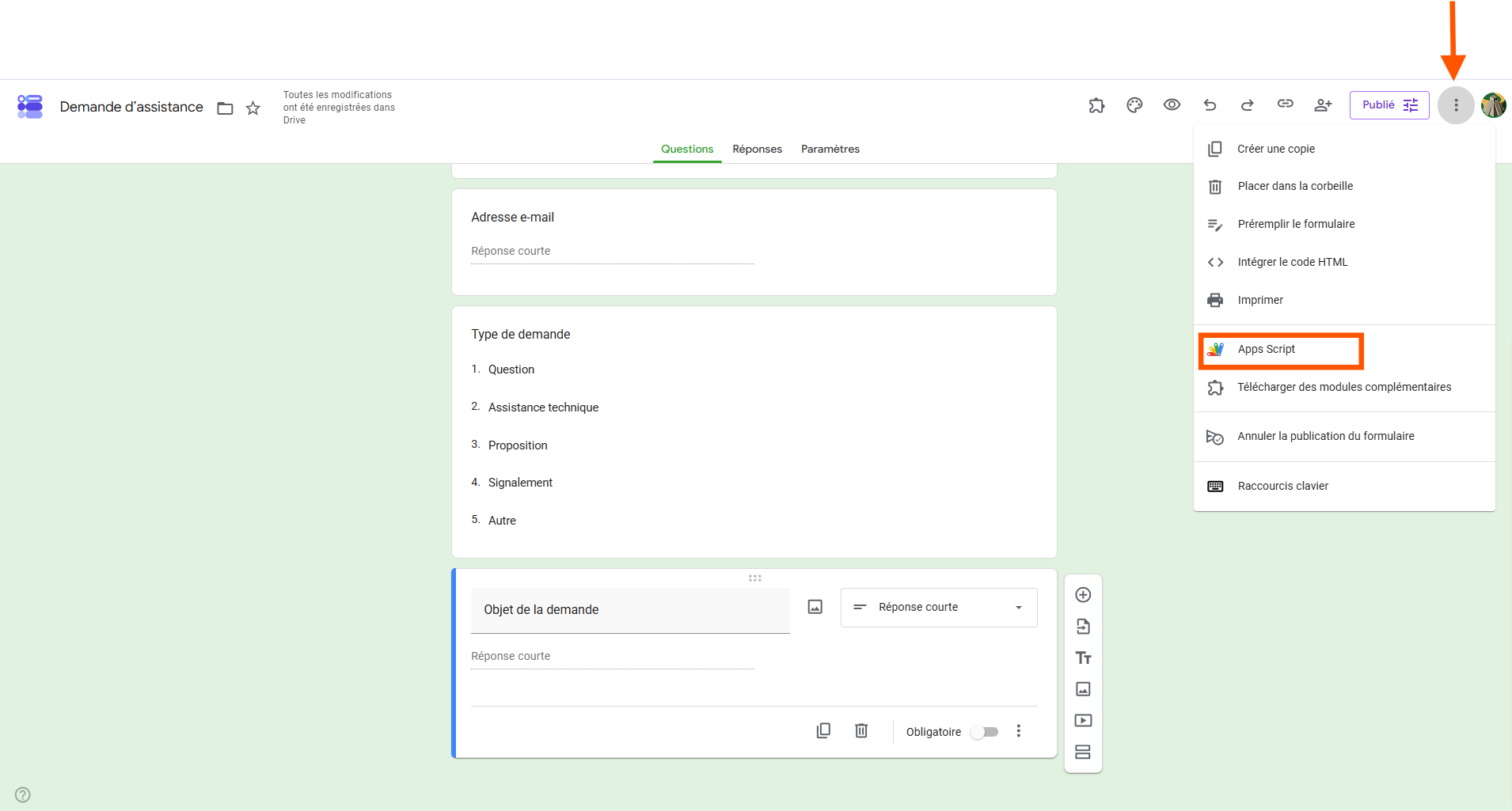
Task: Undo last change
Action: click(1210, 104)
